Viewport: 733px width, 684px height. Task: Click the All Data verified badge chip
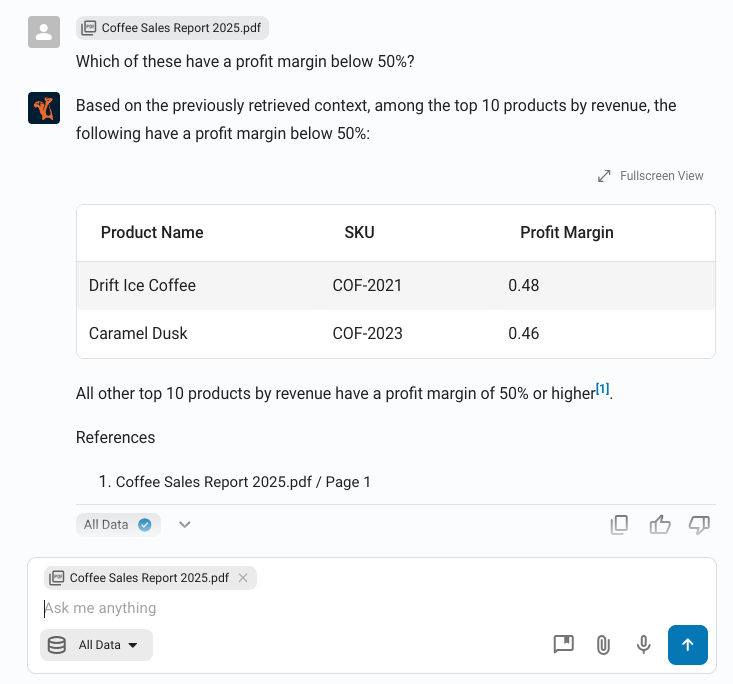click(x=118, y=524)
